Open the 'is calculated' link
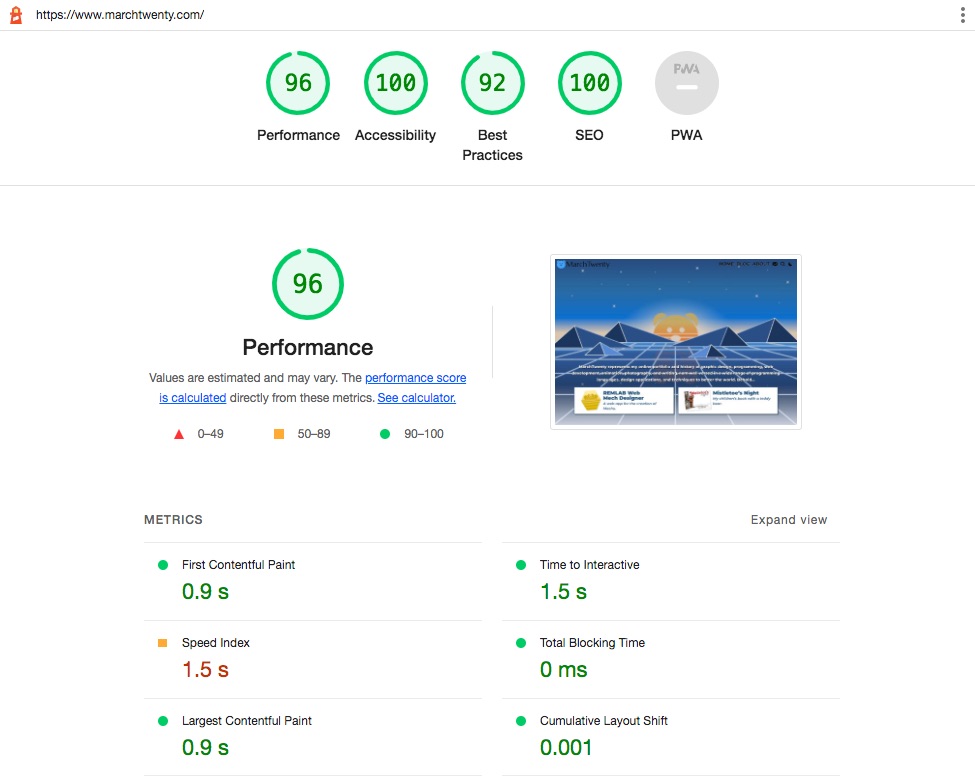Viewport: 975px width, 780px height. coord(193,397)
